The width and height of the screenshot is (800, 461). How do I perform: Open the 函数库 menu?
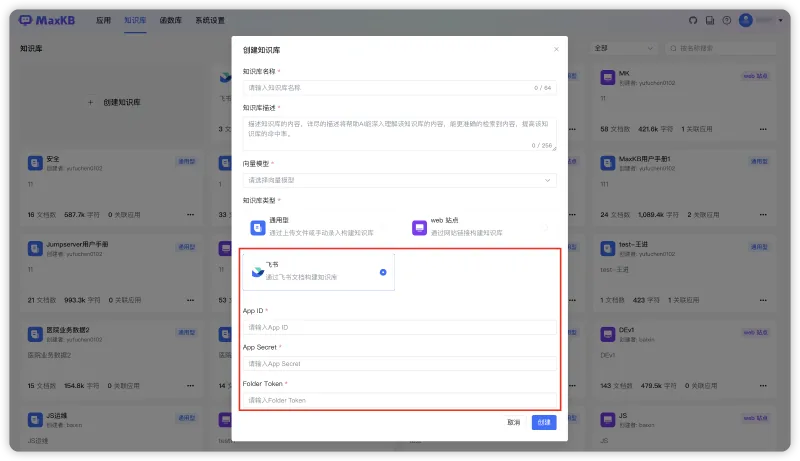tap(170, 20)
